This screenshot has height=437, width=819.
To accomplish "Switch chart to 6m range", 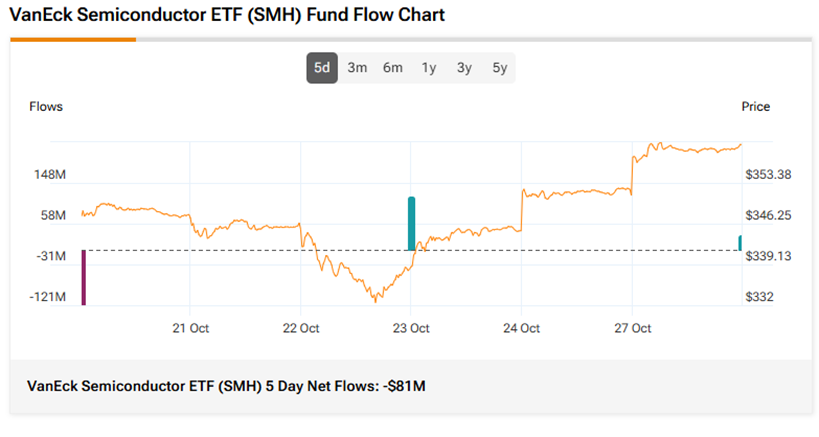I will (393, 68).
